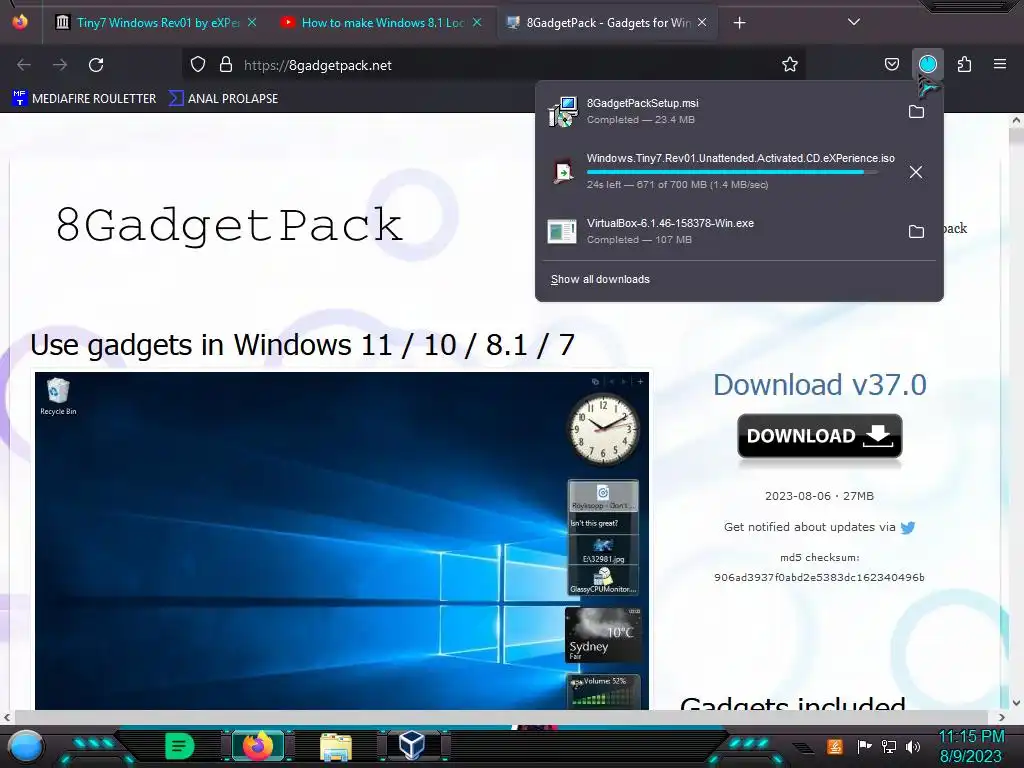Open containing folder for 8GadgetPackSetup.msi
1024x768 pixels.
pos(916,112)
